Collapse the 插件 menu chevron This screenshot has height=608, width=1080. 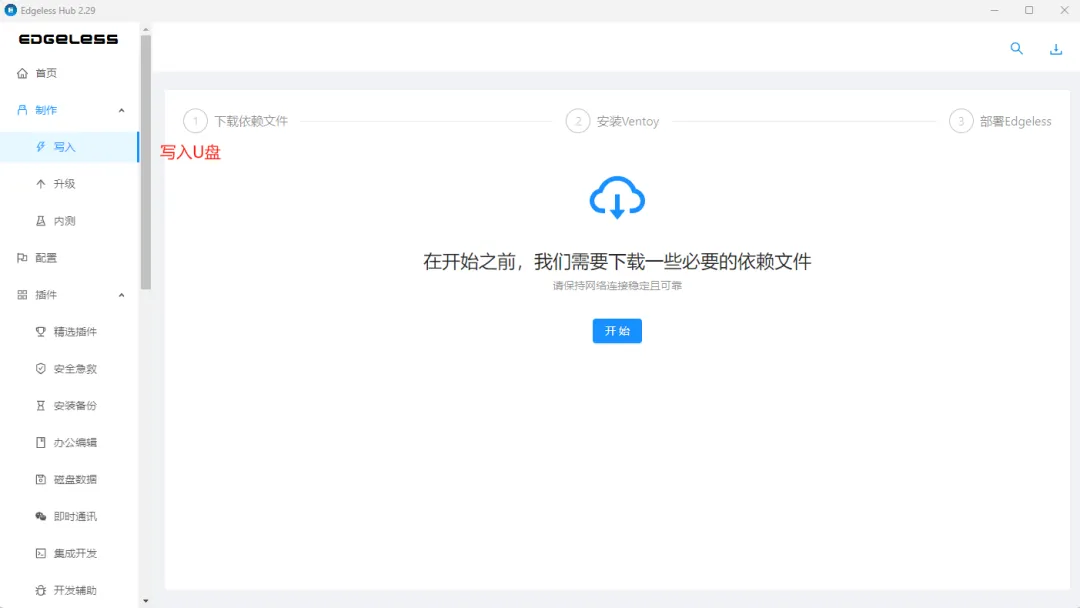(121, 295)
